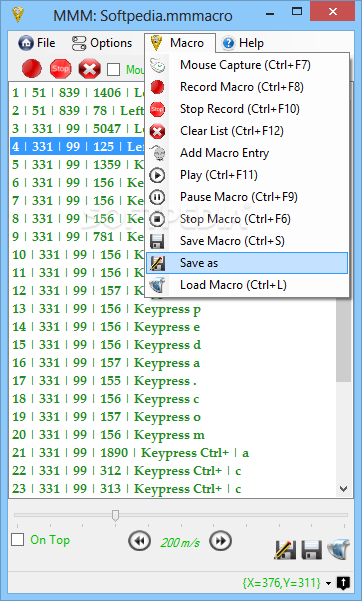Click the Pause Macro menu icon

(157, 197)
